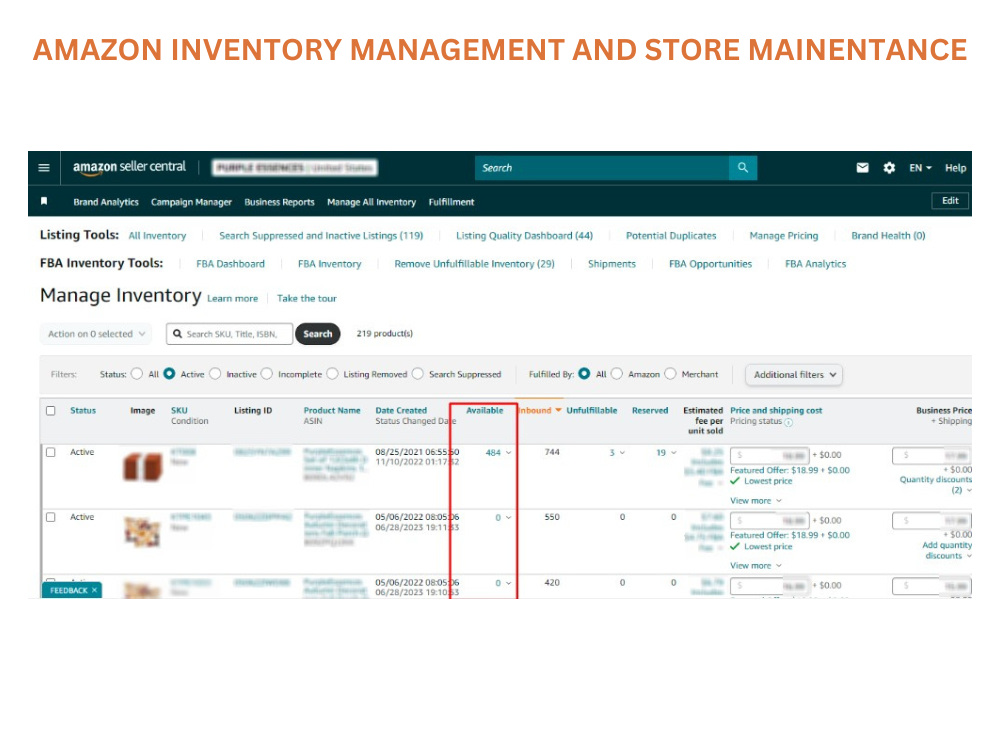Viewport: 1000px width, 750px height.
Task: Open Campaign Manager menu item
Action: pos(191,202)
